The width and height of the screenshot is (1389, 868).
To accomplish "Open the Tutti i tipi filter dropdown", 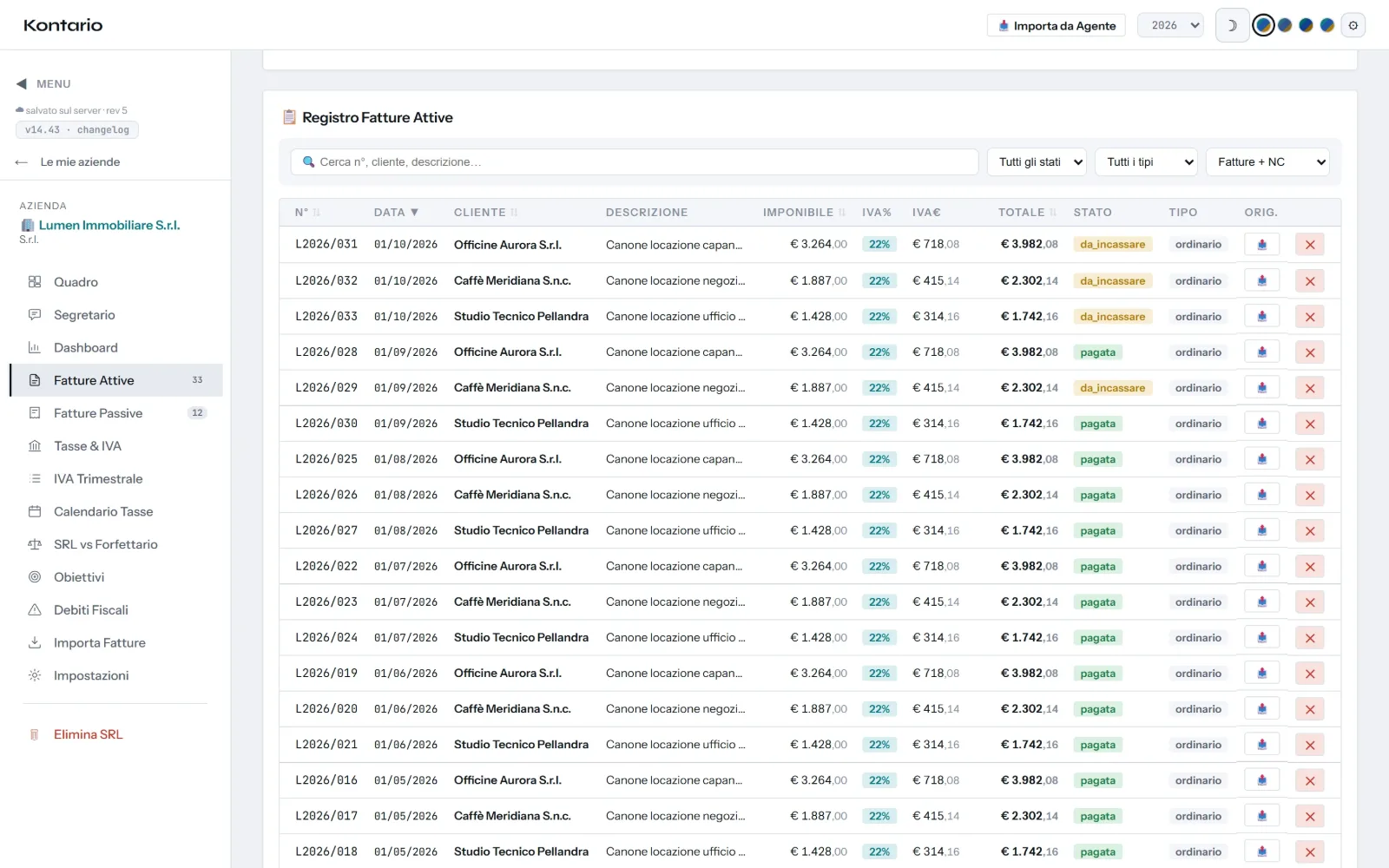I will pyautogui.click(x=1146, y=162).
